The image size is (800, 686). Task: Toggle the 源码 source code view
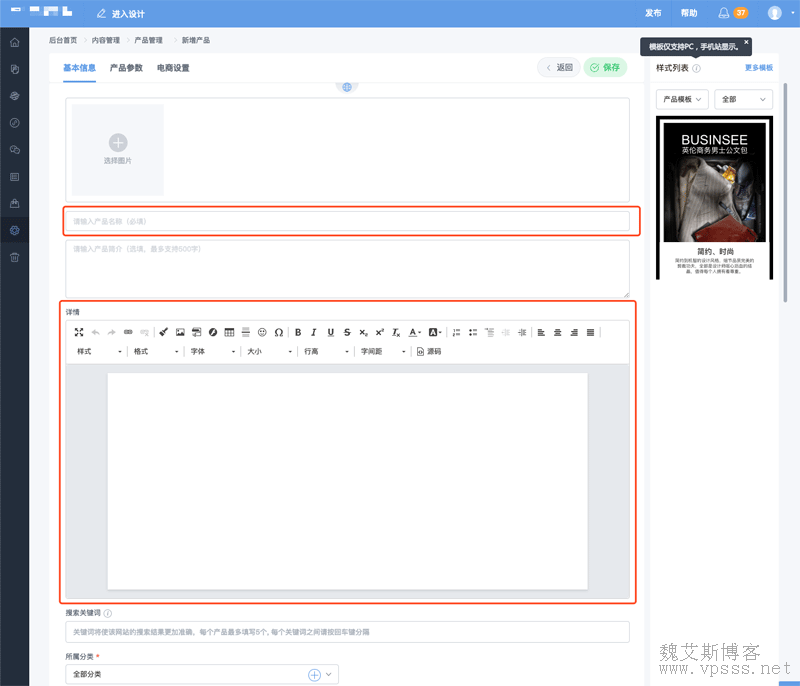pyautogui.click(x=428, y=352)
